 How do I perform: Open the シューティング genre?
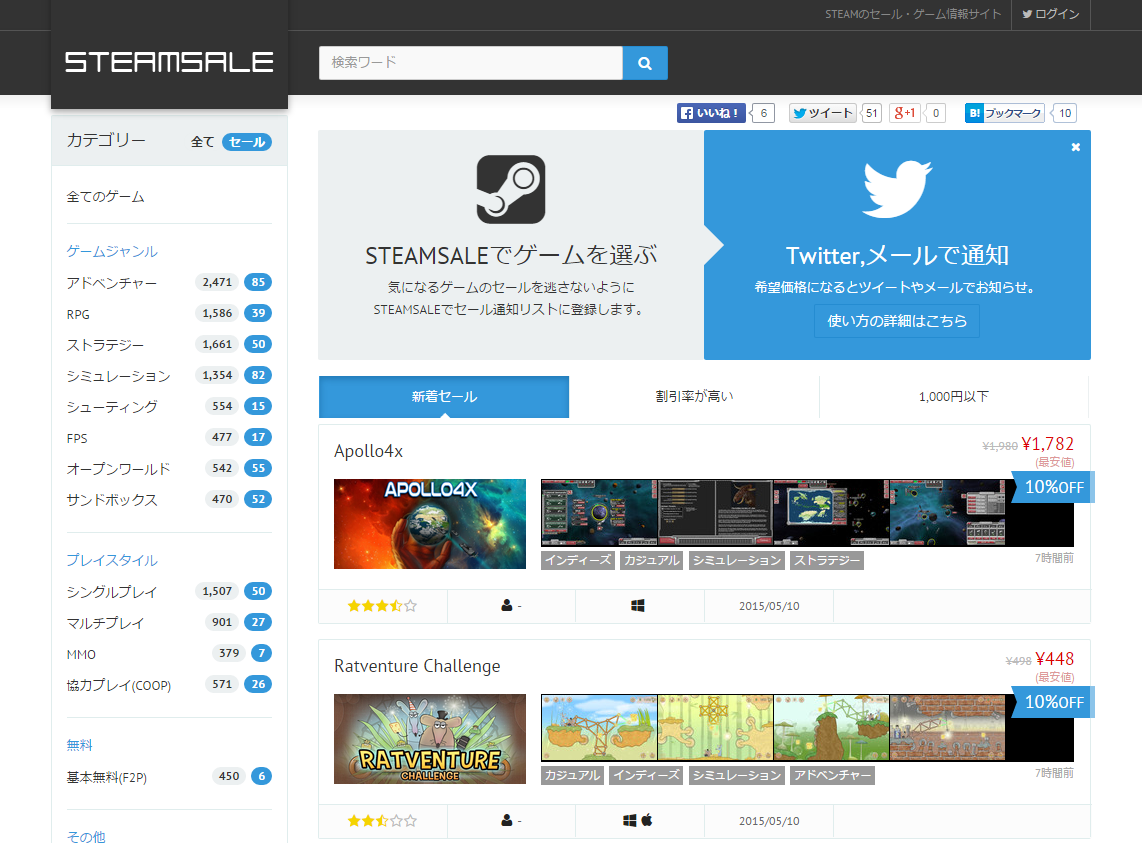(x=111, y=407)
